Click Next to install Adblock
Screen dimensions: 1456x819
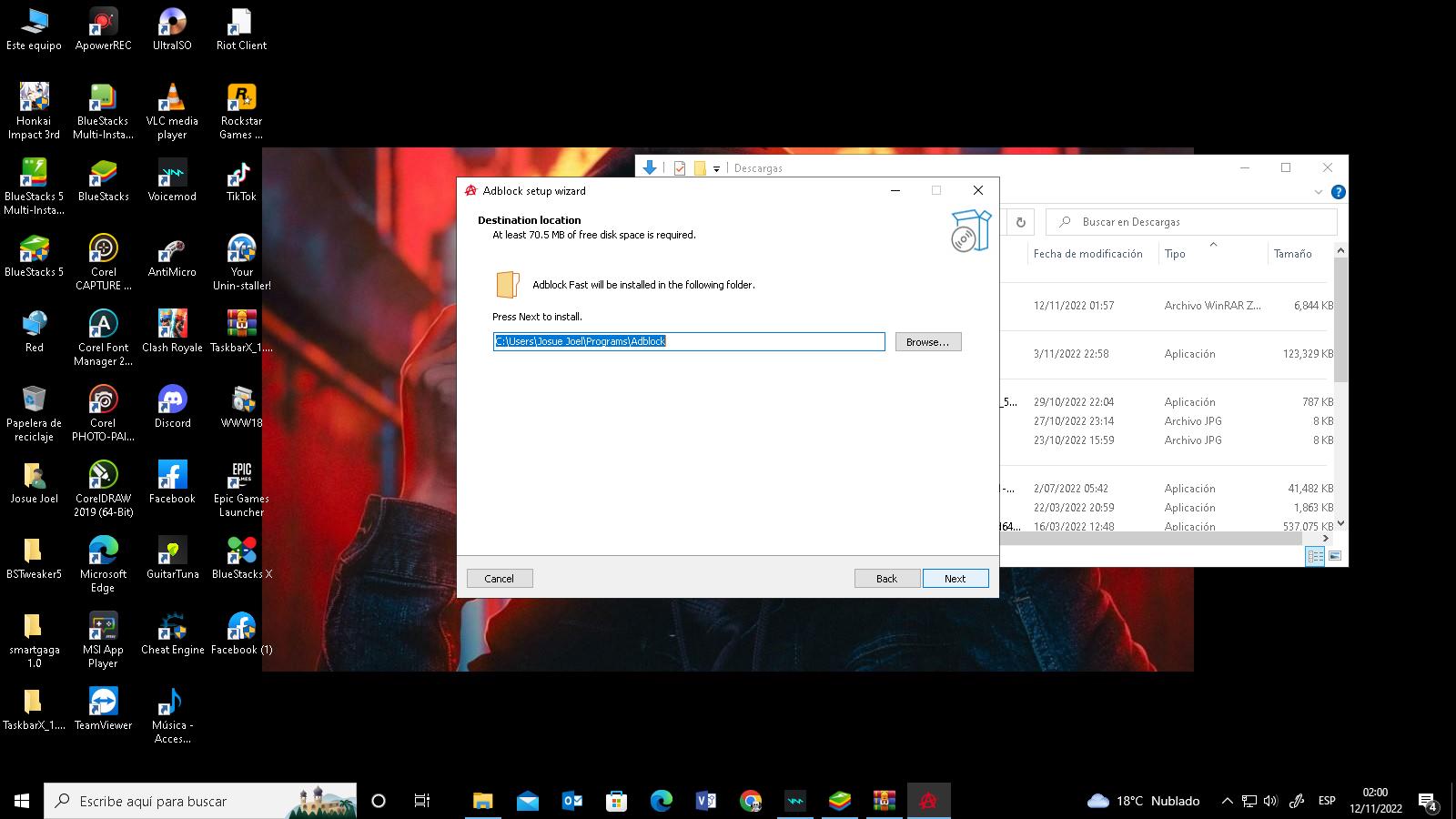pos(955,579)
